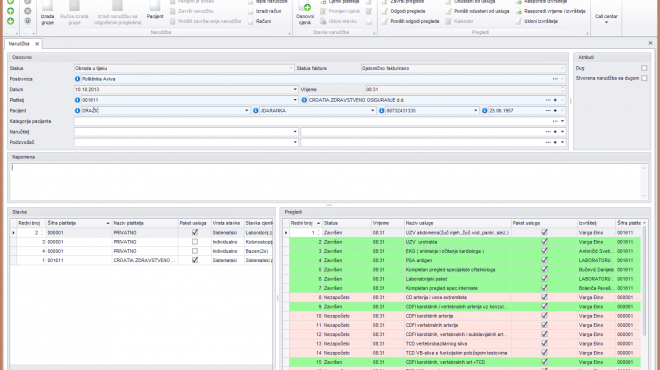Click ellipsis button in Poslovnica field
This screenshot has height=370, width=660.
555,79
